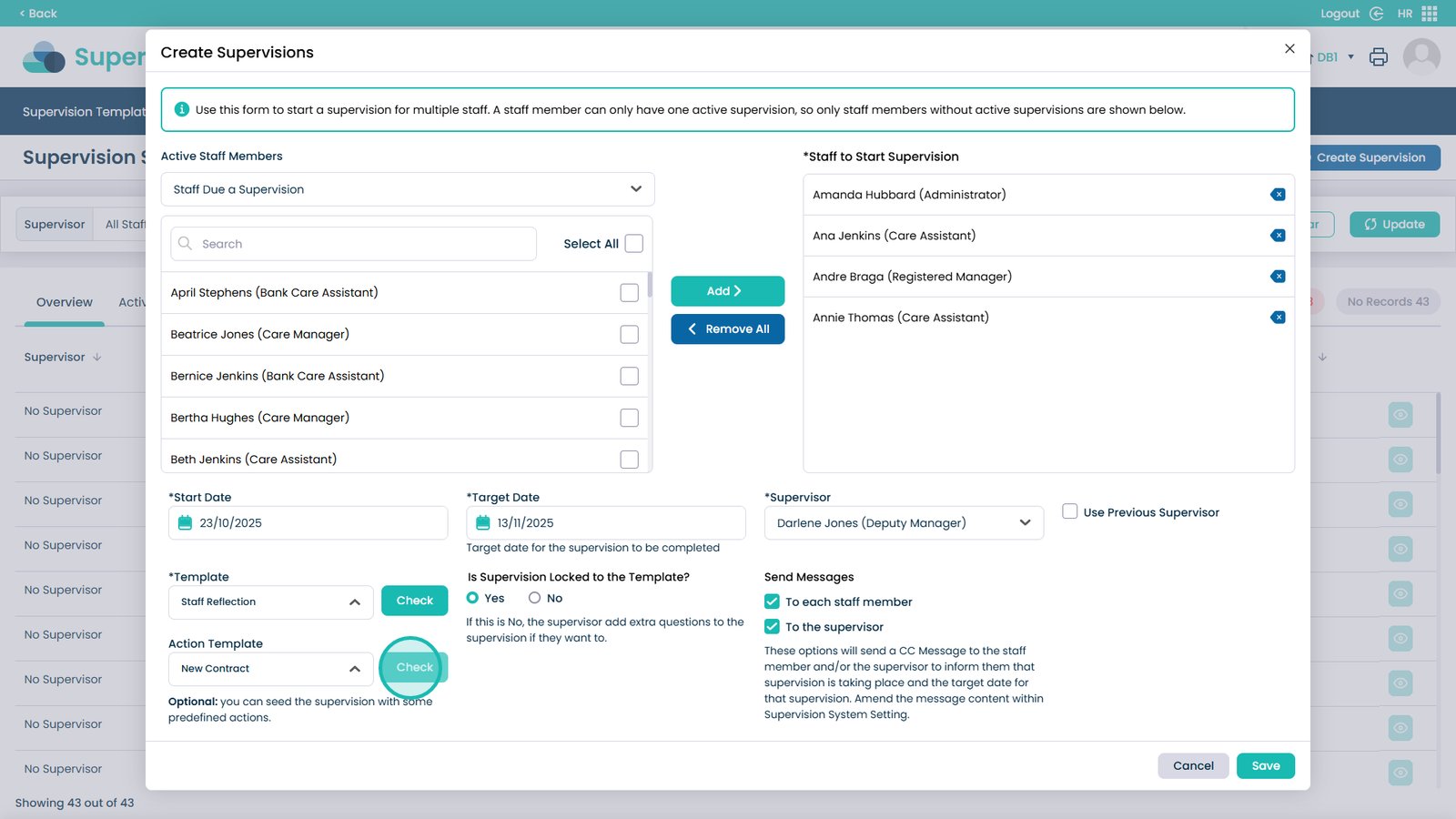Select Yes for supervision locked to template
The image size is (1456, 819).
(472, 598)
